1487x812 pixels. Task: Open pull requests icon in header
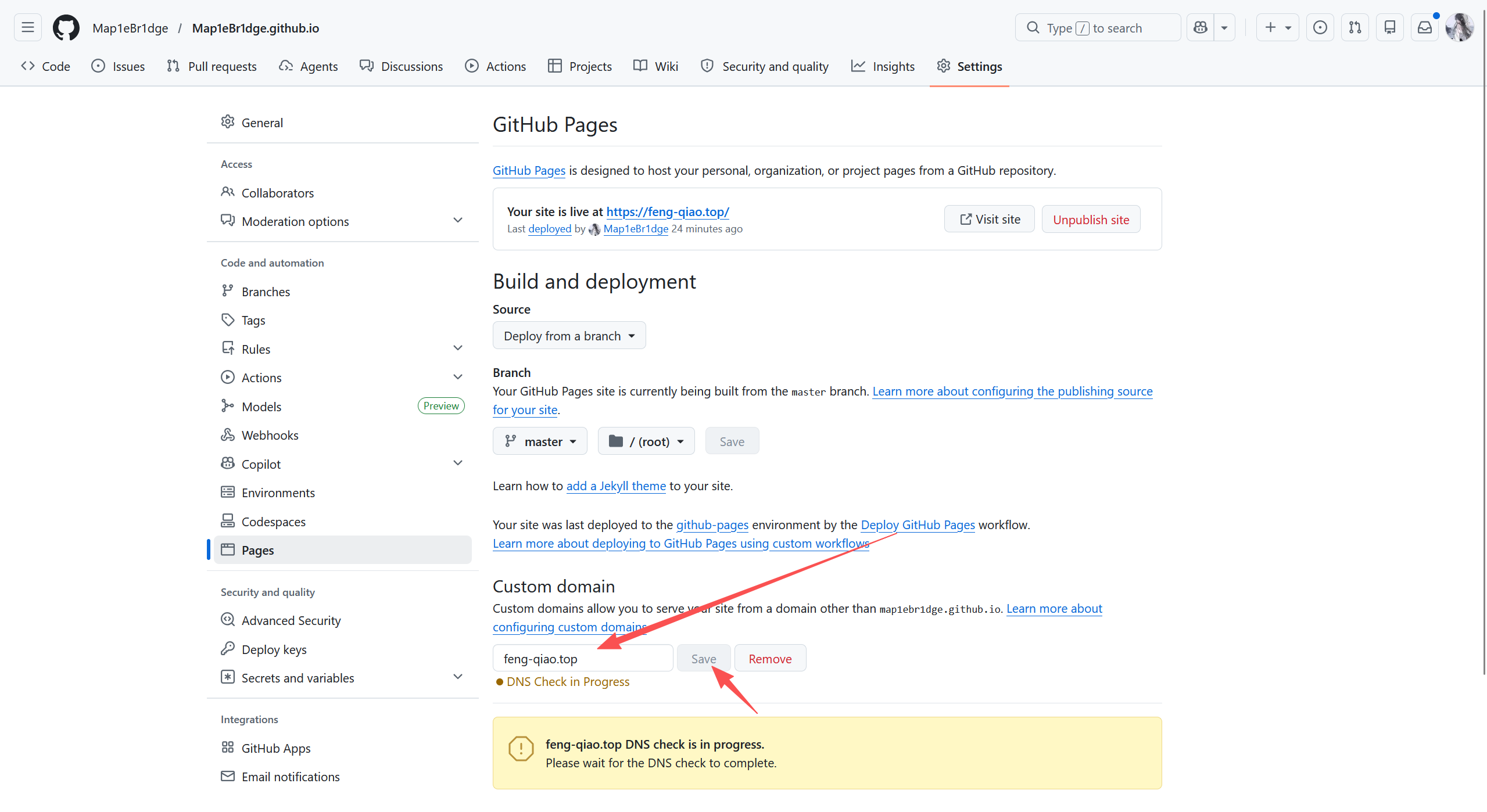coord(1355,27)
